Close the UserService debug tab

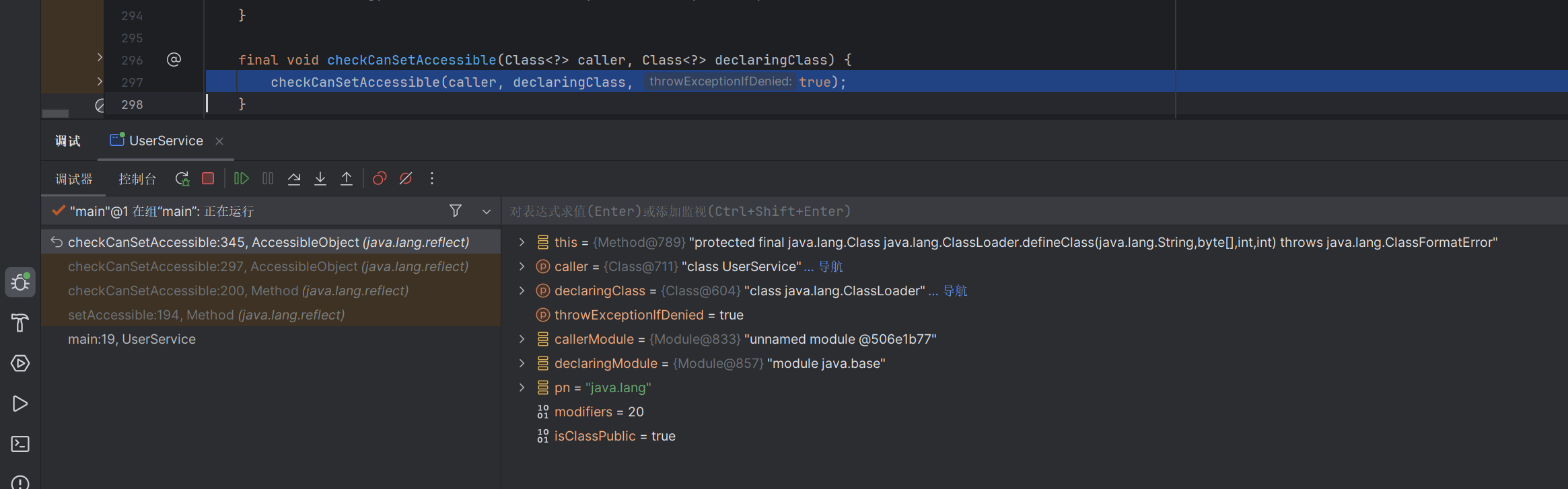(219, 141)
